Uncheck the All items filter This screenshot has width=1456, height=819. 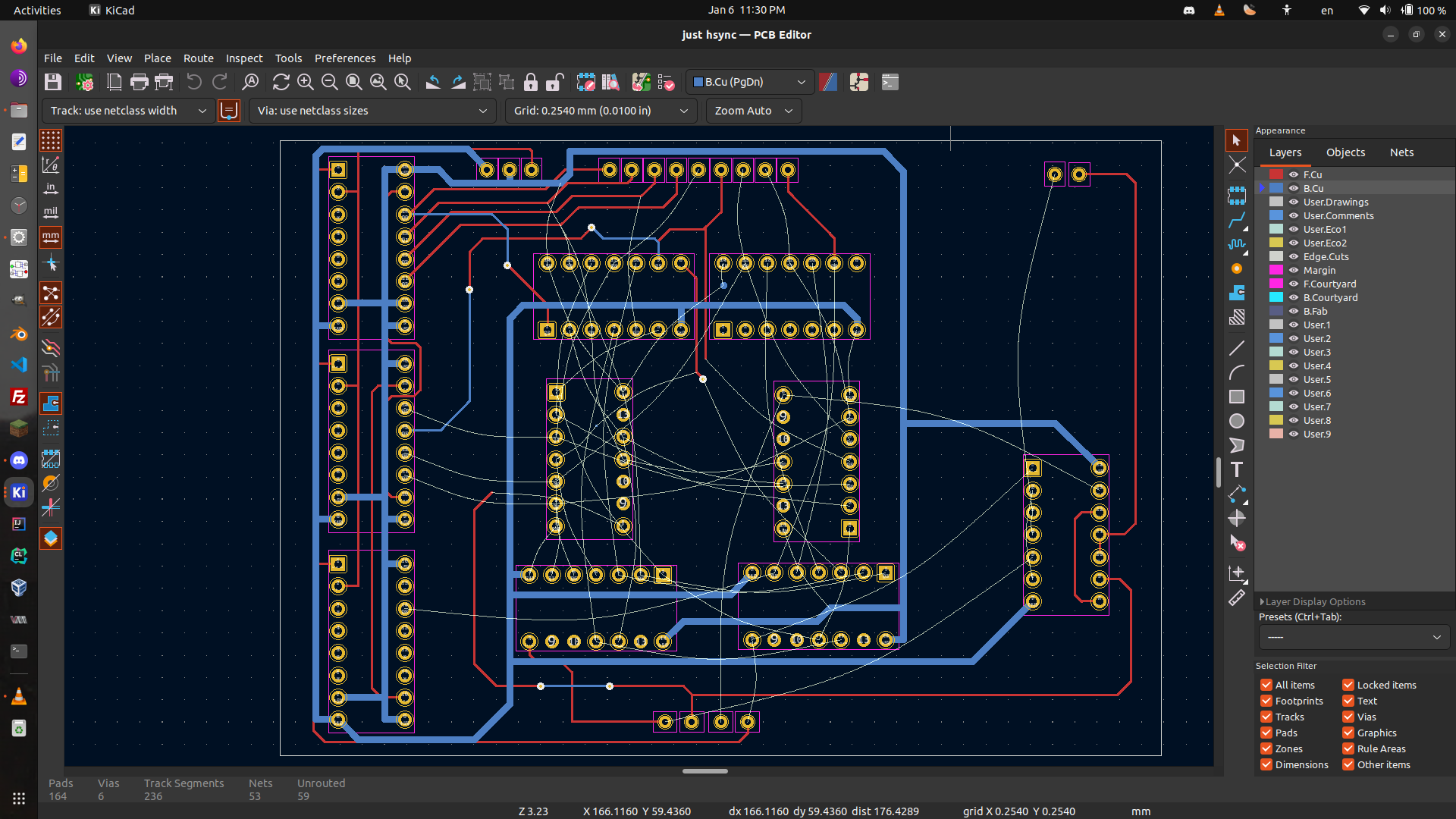coord(1266,685)
